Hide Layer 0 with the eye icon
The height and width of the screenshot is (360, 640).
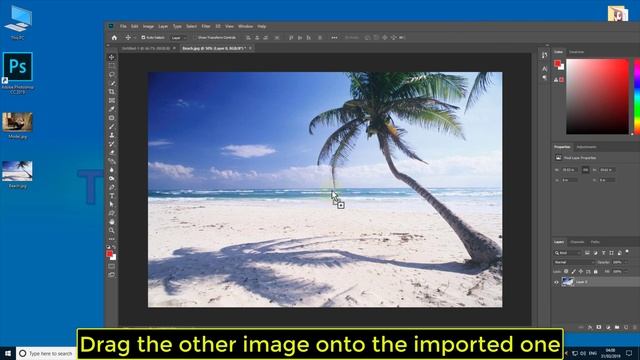pyautogui.click(x=556, y=282)
